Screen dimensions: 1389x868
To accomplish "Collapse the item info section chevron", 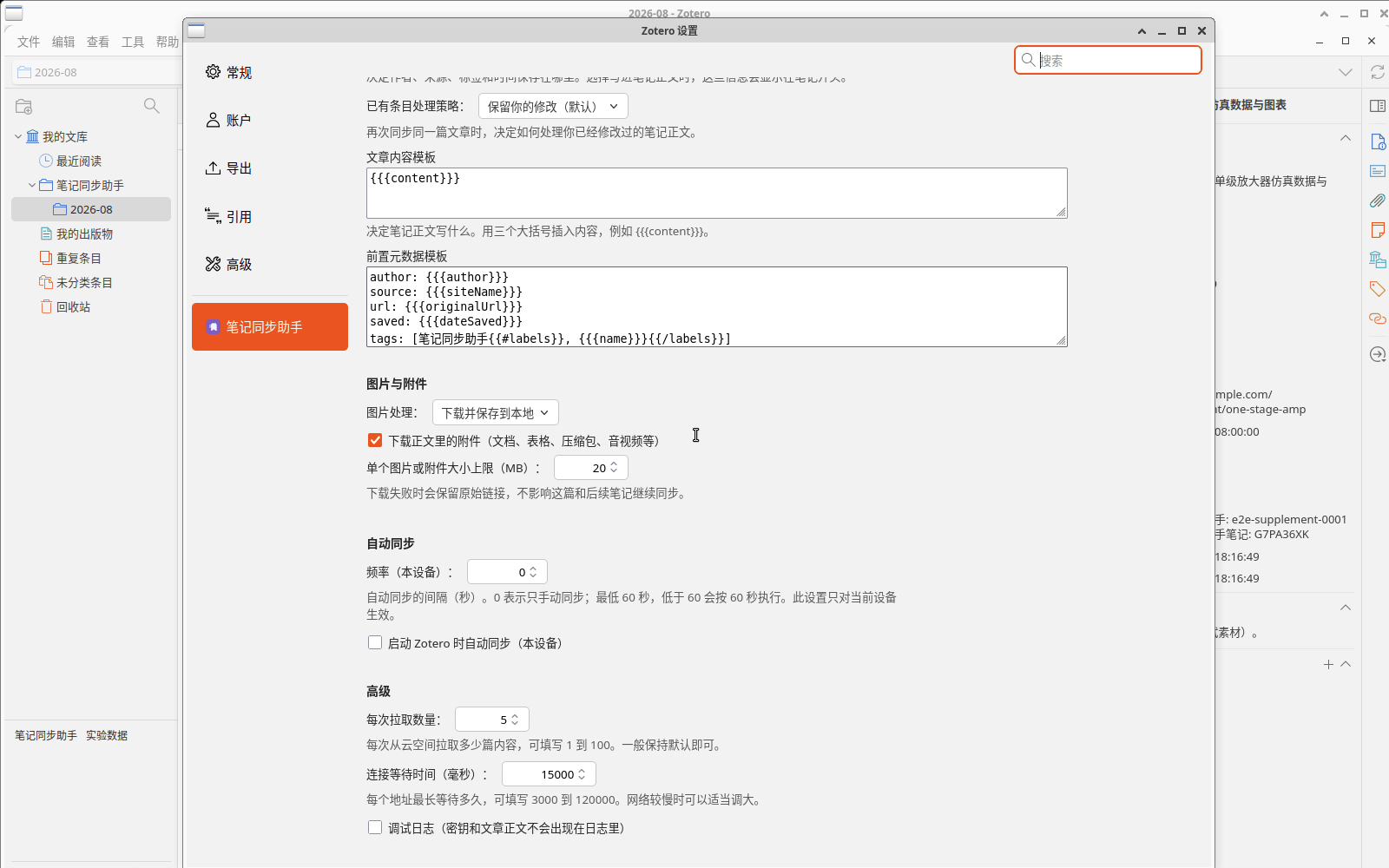I will coord(1346,137).
